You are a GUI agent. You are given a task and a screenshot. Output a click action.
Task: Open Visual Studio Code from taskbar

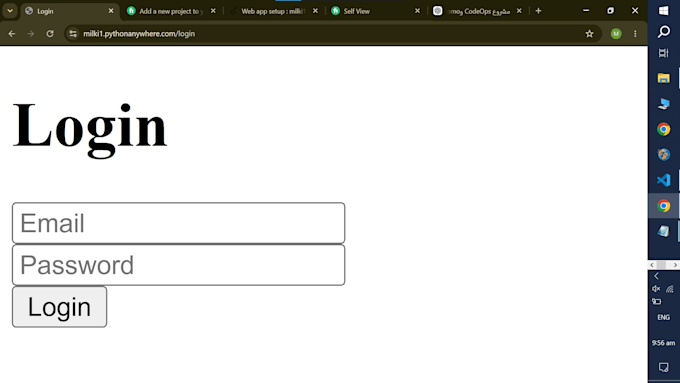[x=663, y=180]
